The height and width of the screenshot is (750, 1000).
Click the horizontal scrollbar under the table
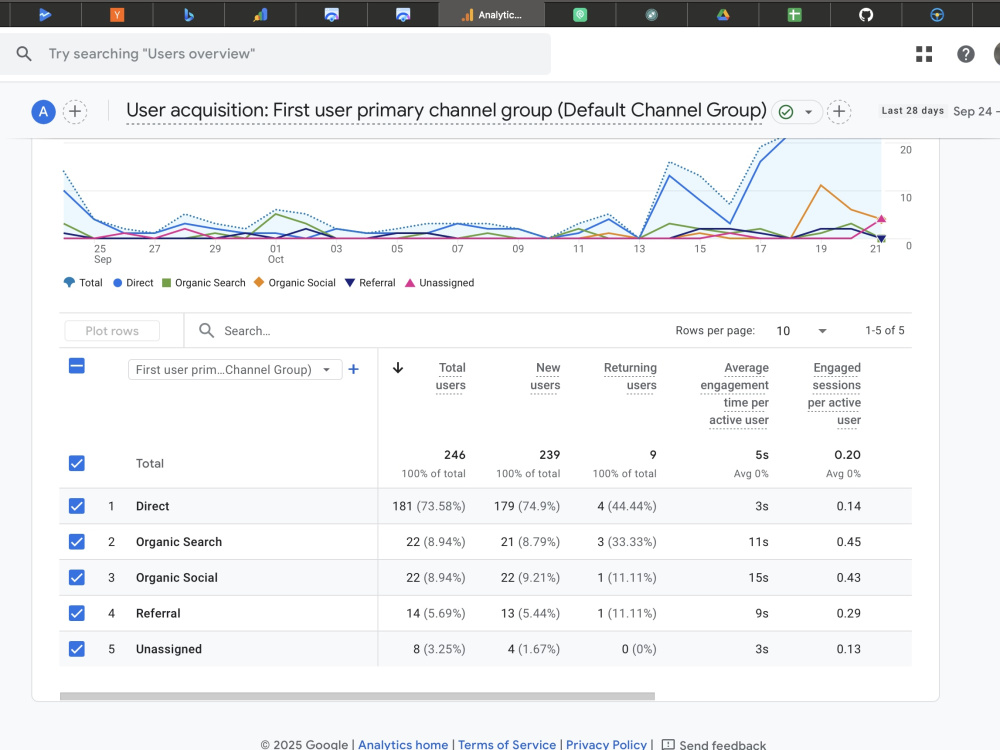point(357,696)
